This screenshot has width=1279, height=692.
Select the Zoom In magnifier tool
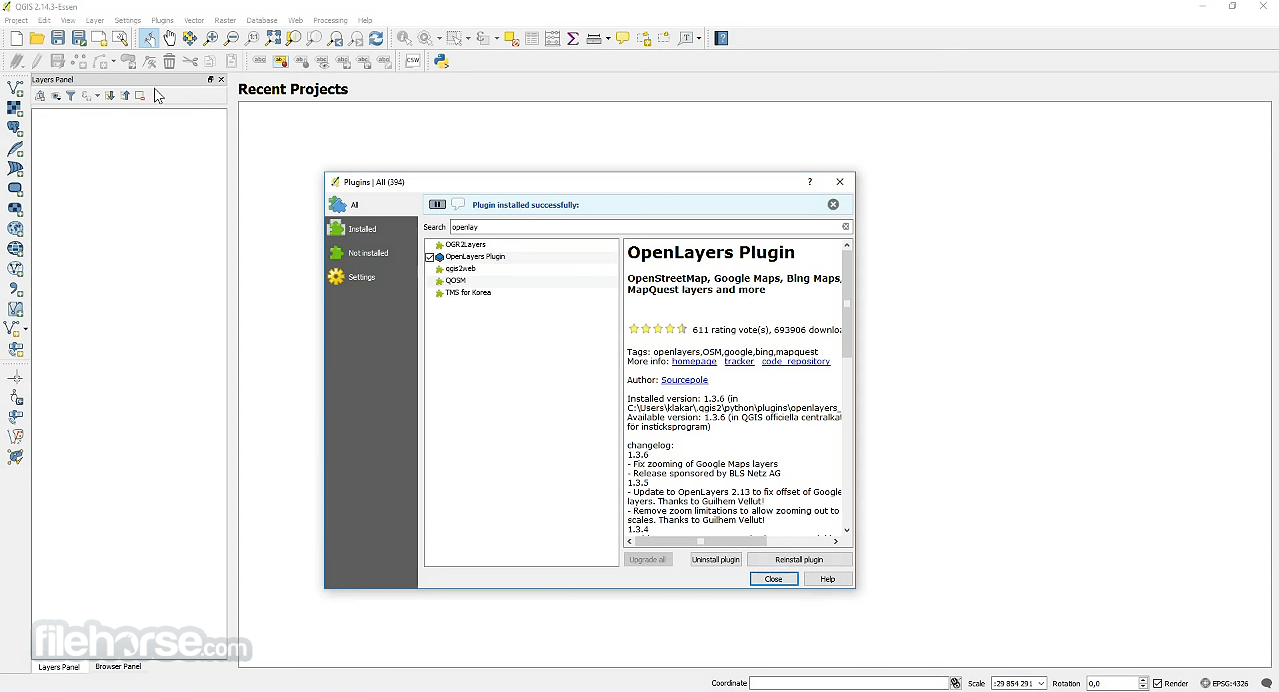pos(210,38)
